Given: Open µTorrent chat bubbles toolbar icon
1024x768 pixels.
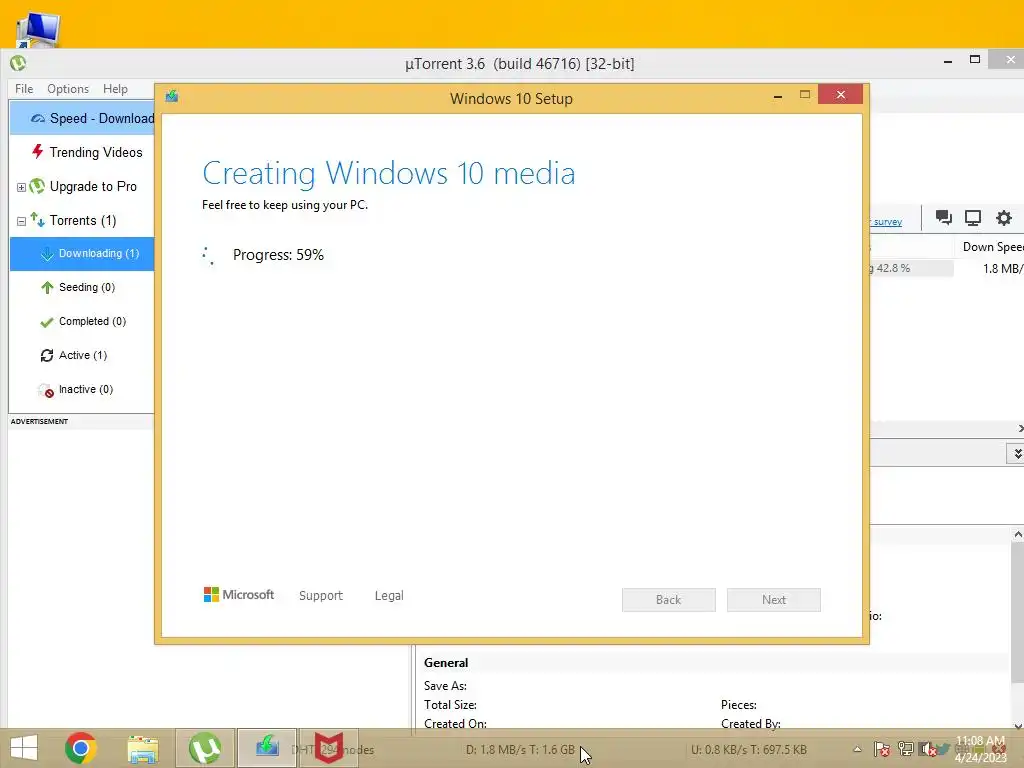Looking at the screenshot, I should pos(943,217).
